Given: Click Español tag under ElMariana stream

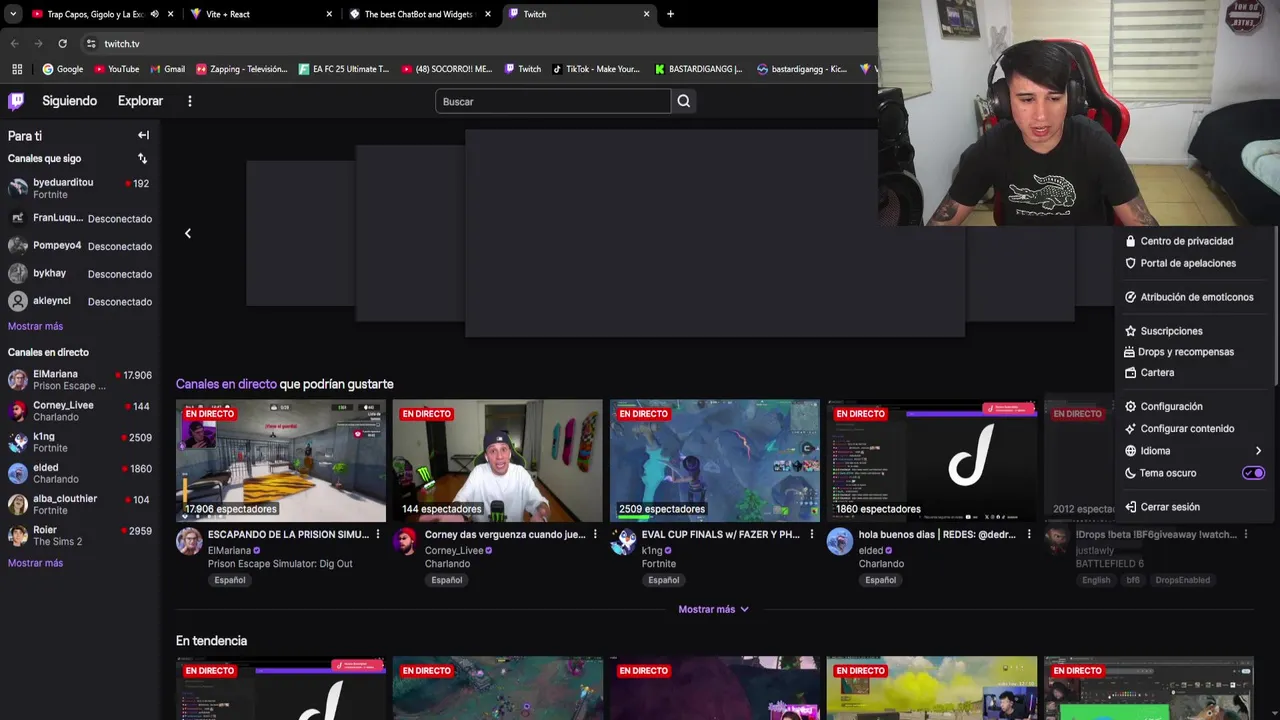Looking at the screenshot, I should (x=229, y=580).
